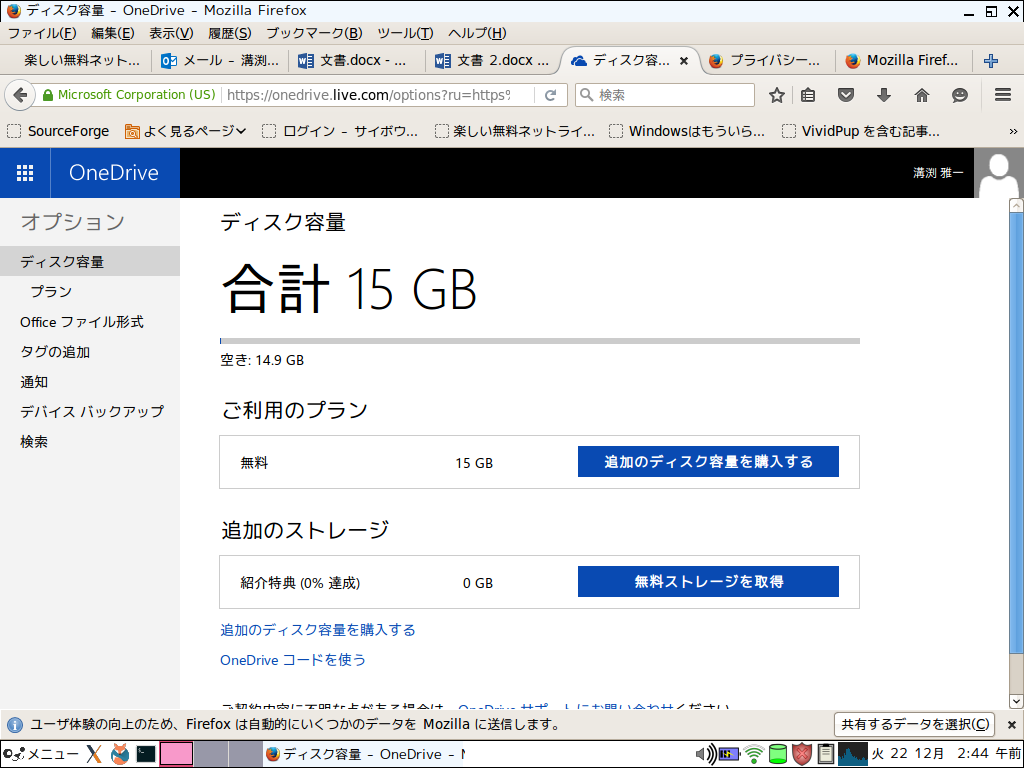Open a new tab with the plus icon
The width and height of the screenshot is (1024, 768).
tap(991, 61)
